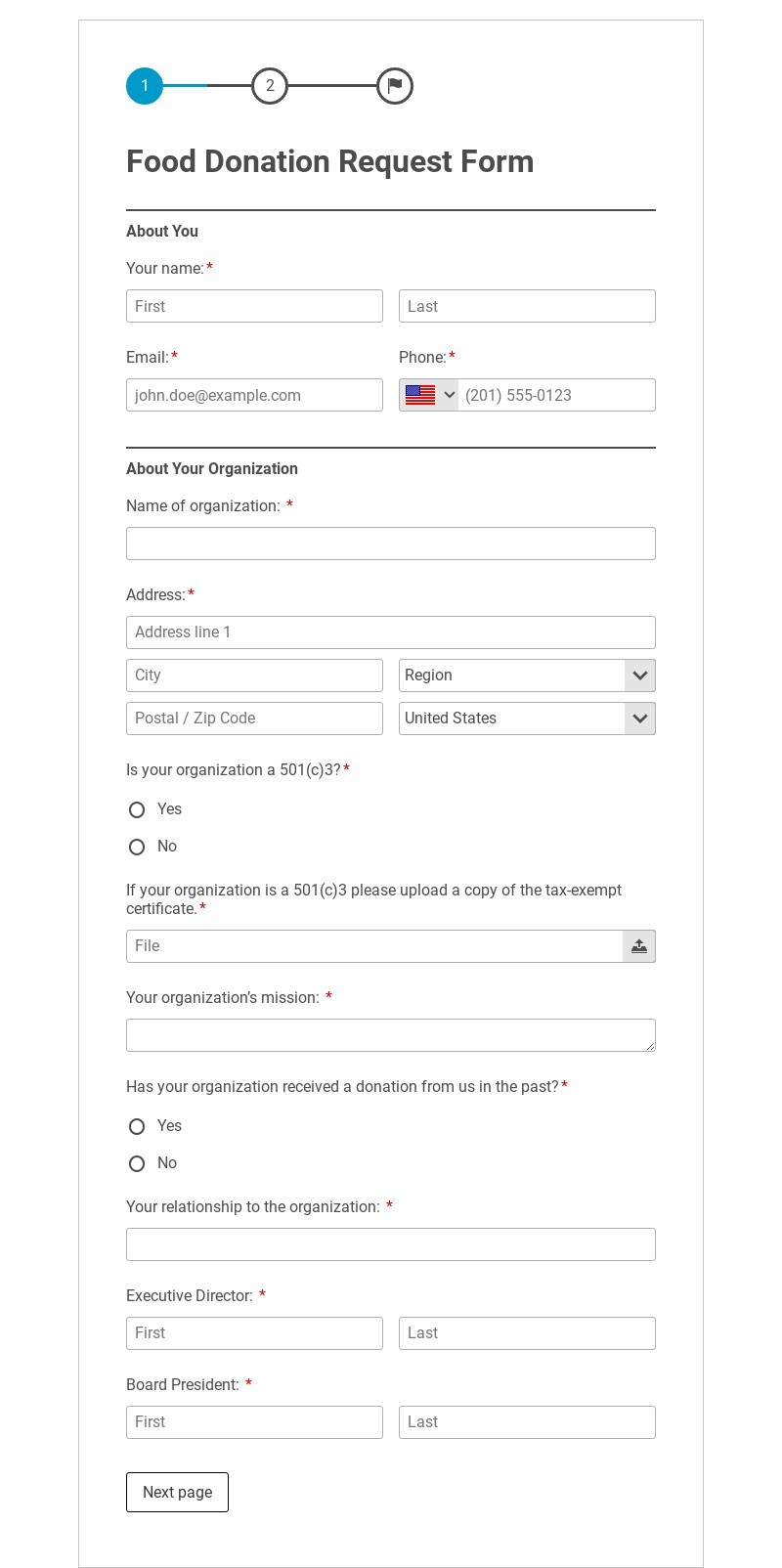782x1568 pixels.
Task: Select No for 501(c)3 organization
Action: pos(137,847)
